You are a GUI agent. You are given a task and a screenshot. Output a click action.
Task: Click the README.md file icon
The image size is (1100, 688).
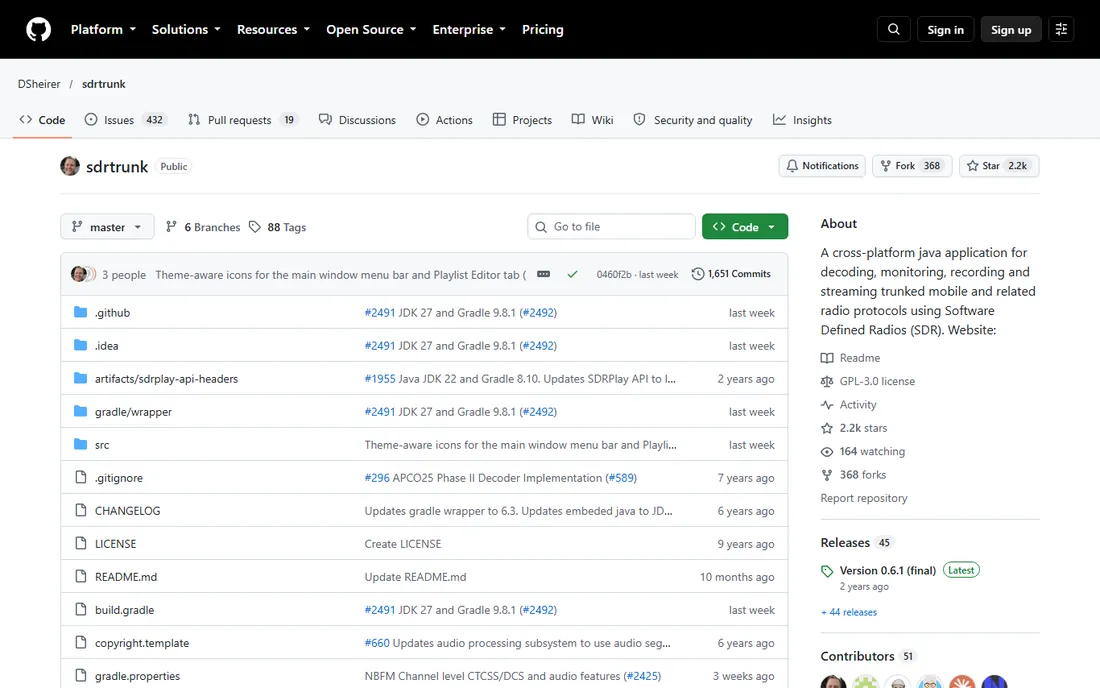[x=81, y=576]
